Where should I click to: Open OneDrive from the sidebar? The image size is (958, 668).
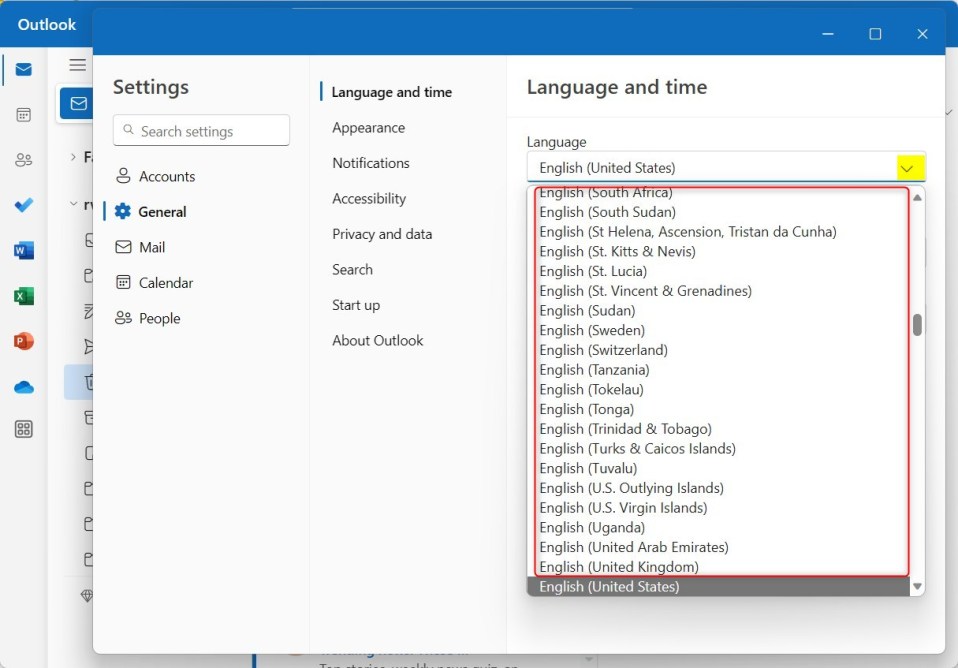tap(23, 386)
